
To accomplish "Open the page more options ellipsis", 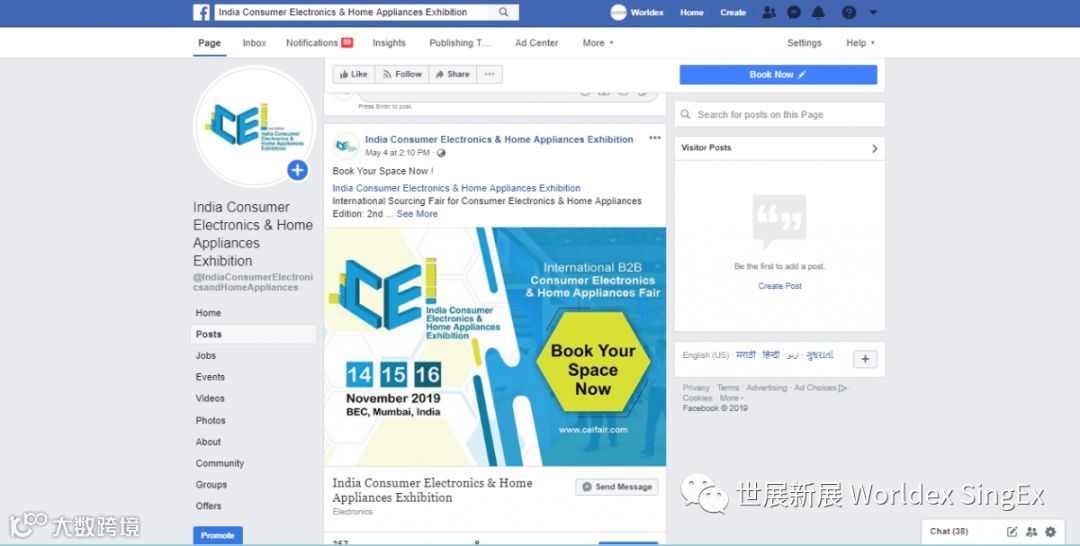I will click(x=489, y=74).
